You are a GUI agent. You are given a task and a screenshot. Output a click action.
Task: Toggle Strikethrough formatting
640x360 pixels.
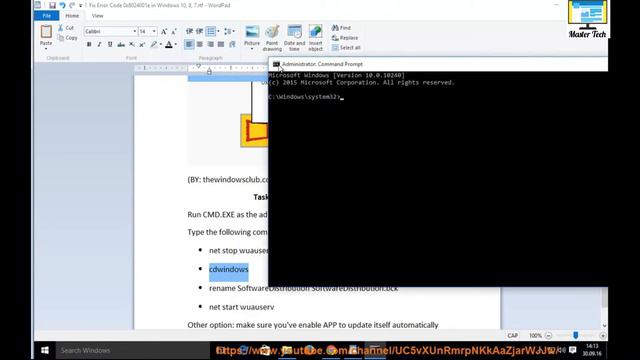tap(121, 44)
